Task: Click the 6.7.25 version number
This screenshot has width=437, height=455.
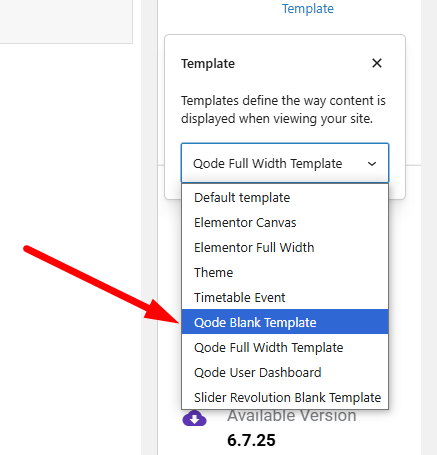Action: 251,440
